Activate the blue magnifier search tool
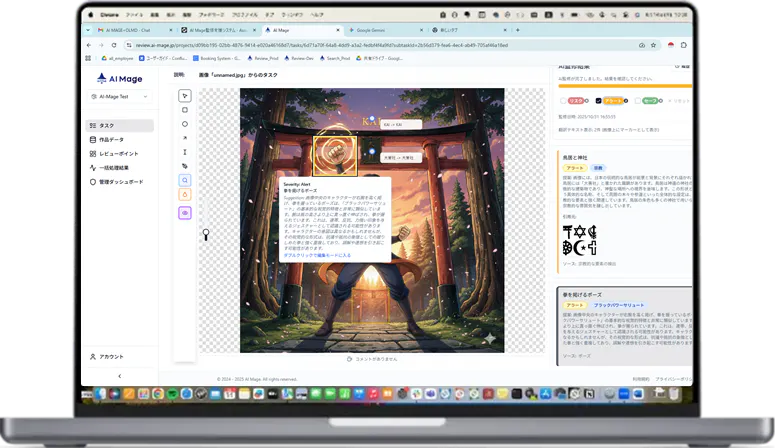 tap(185, 180)
